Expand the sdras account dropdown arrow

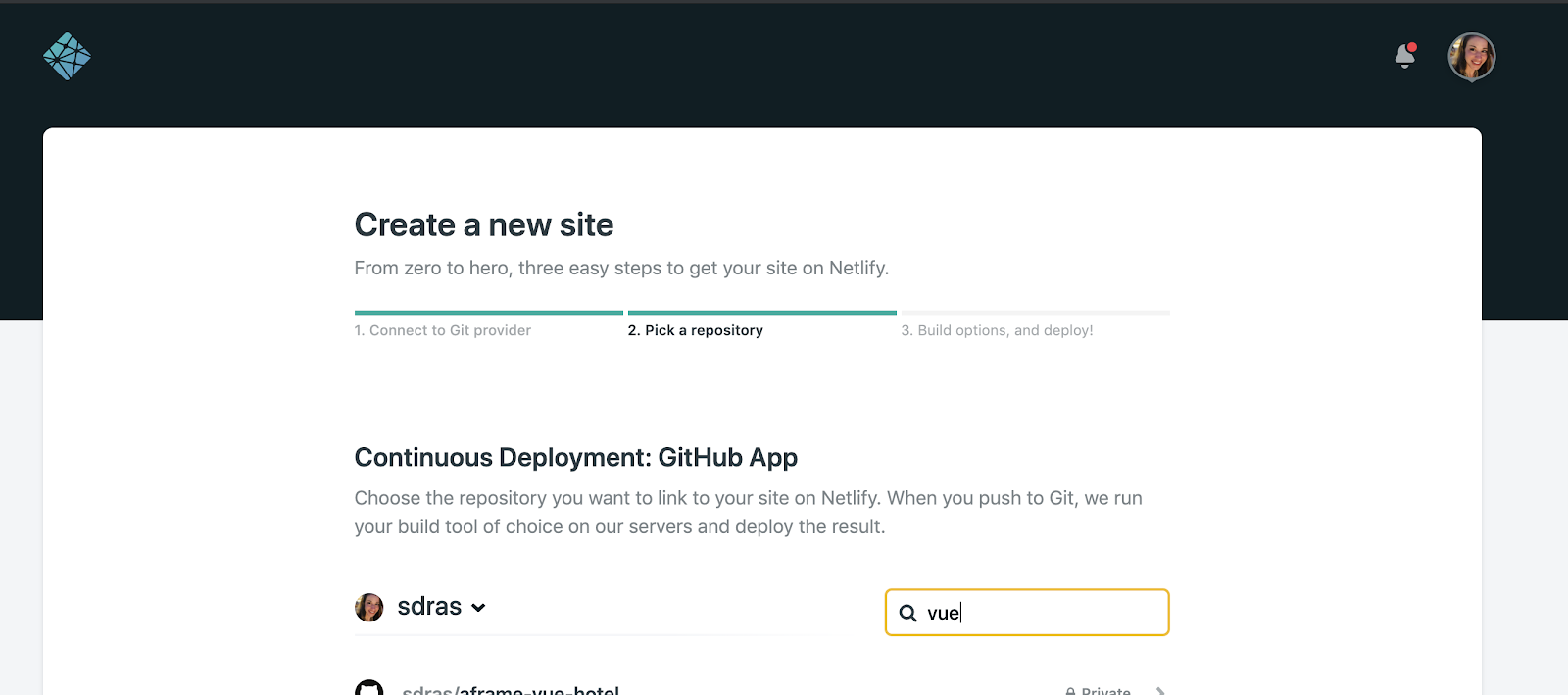coord(478,608)
